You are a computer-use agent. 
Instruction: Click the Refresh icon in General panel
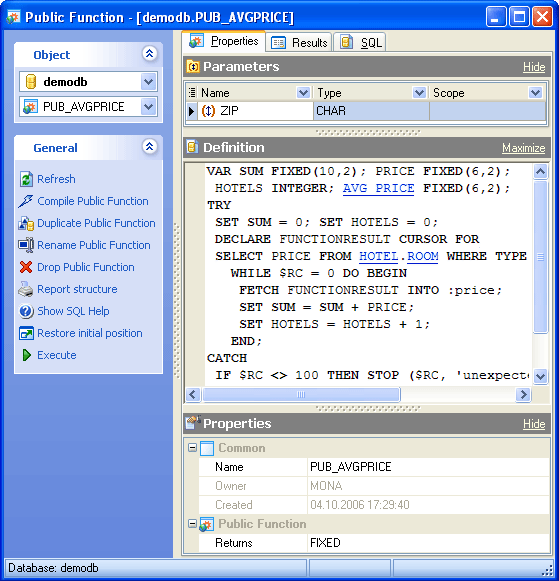point(26,179)
